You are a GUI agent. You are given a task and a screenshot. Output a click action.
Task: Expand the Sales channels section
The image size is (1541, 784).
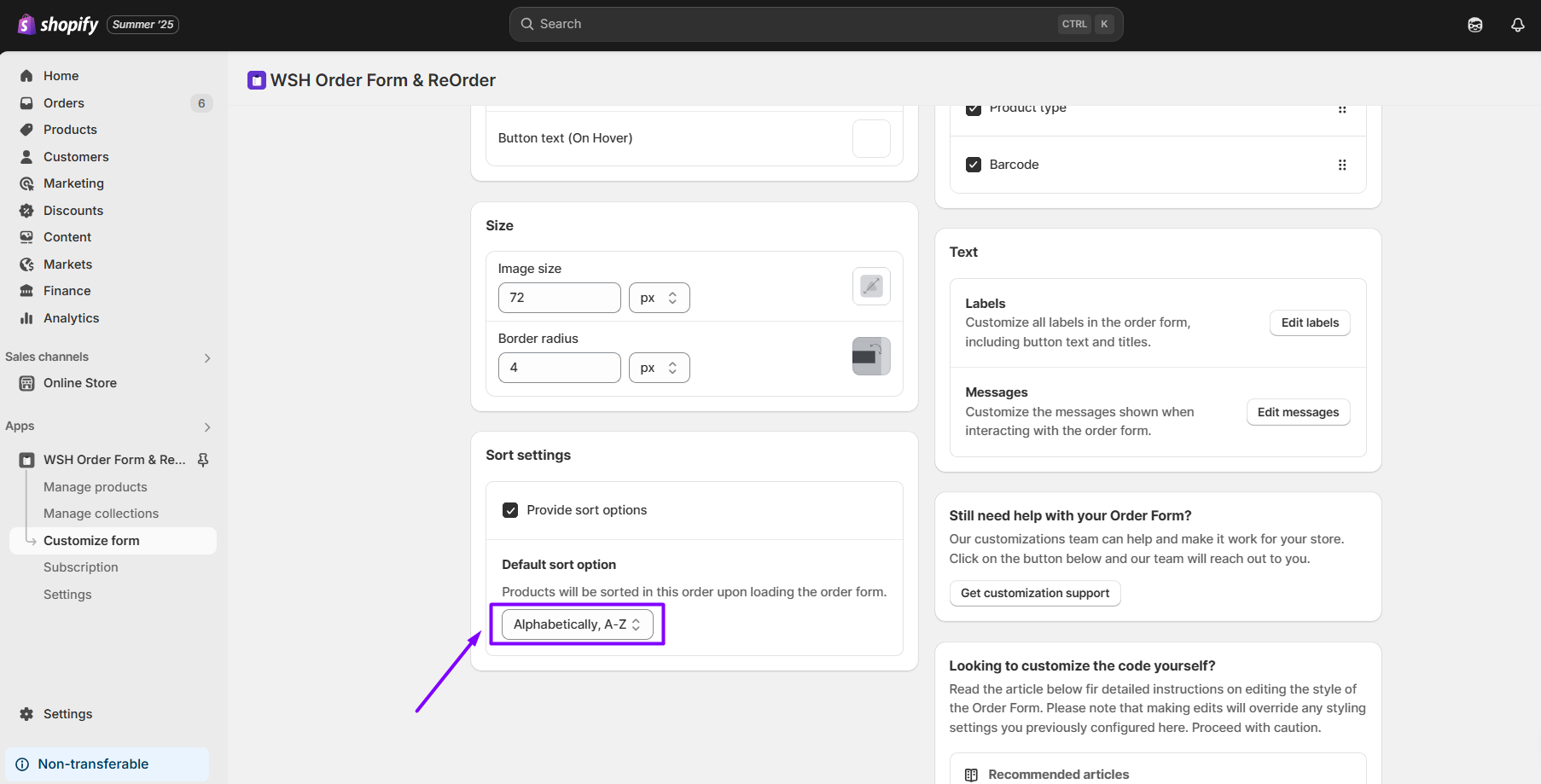[x=206, y=357]
